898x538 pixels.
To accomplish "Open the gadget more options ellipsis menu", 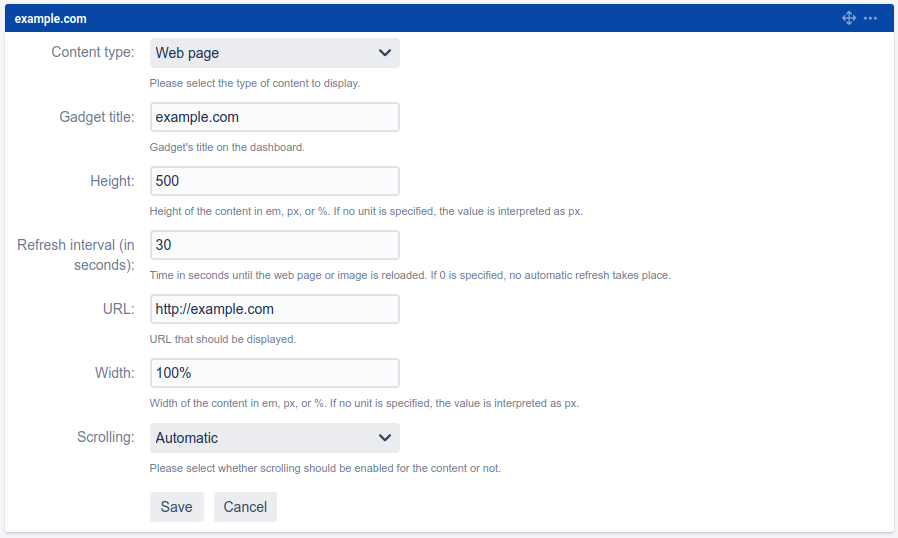I will [x=870, y=18].
